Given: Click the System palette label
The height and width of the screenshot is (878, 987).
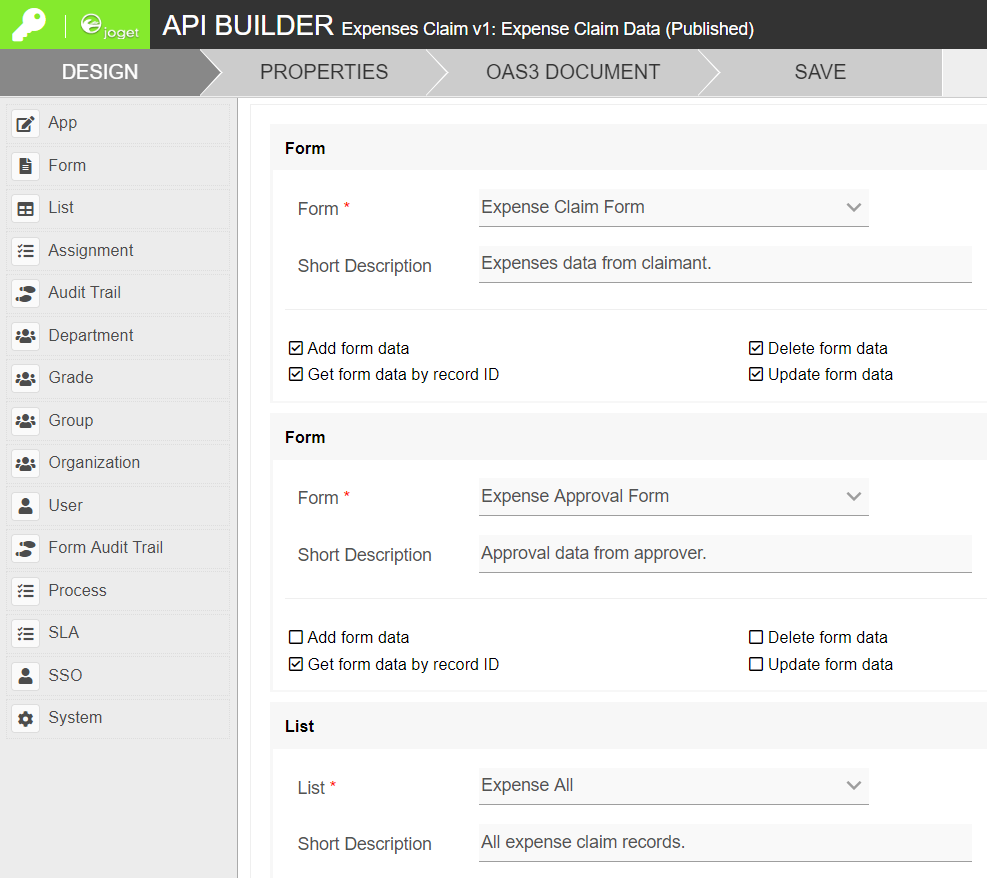Looking at the screenshot, I should (x=75, y=718).
